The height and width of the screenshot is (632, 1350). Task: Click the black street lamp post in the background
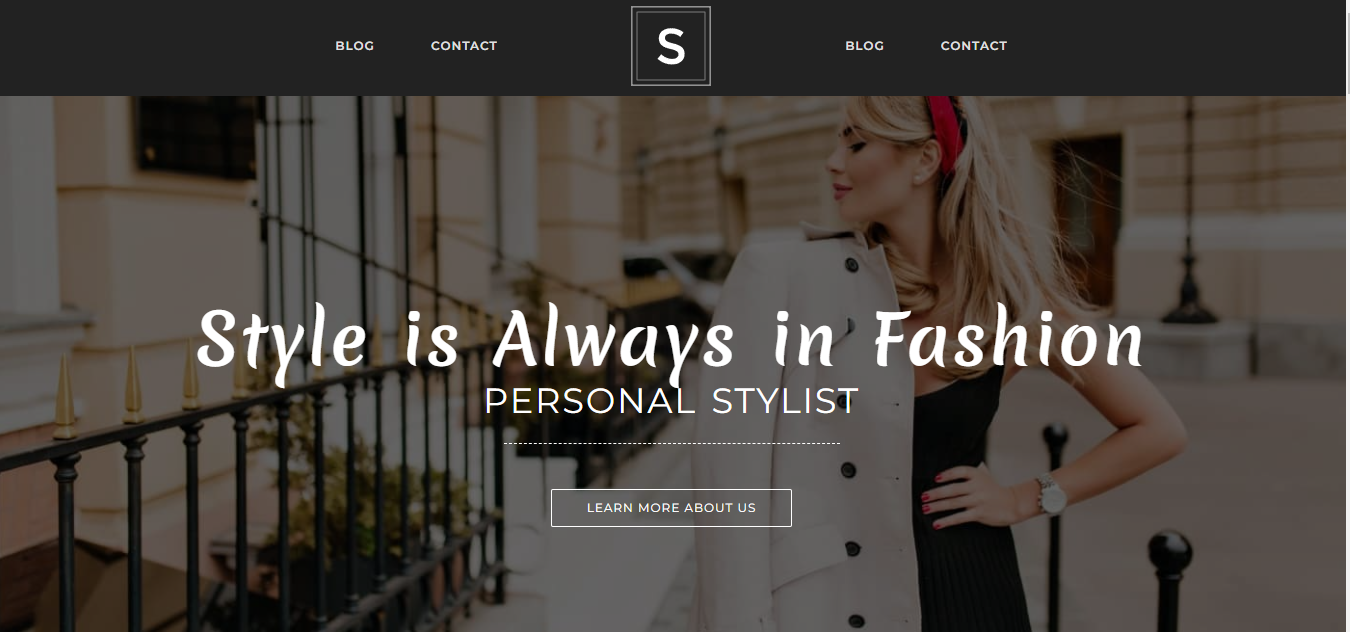(1189, 210)
